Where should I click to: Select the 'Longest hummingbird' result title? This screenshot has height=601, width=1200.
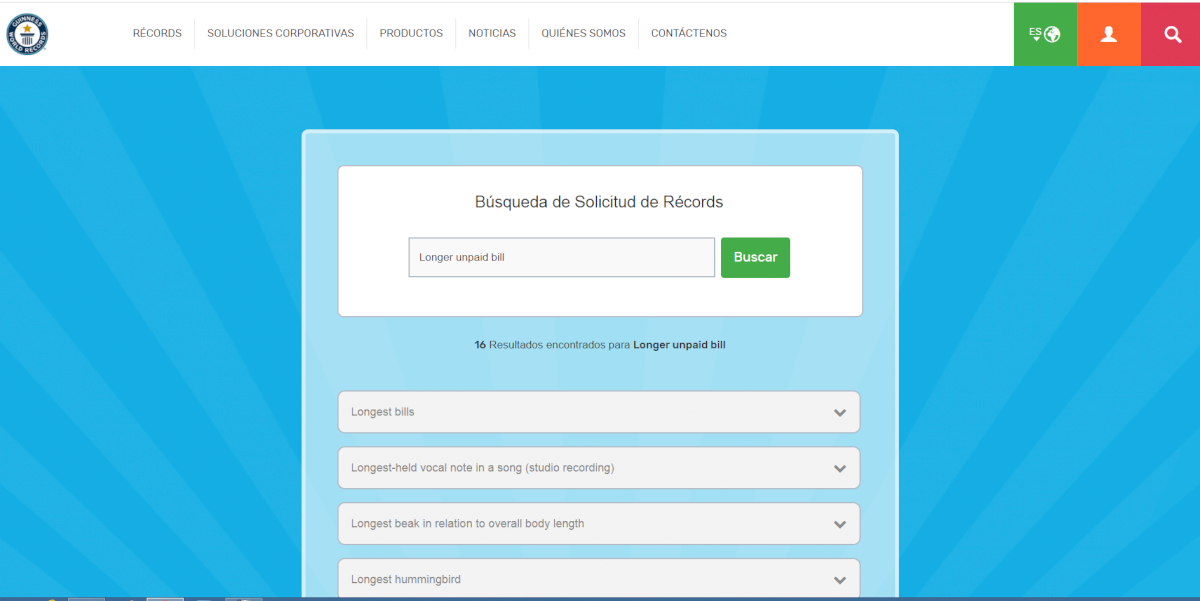pyautogui.click(x=405, y=580)
